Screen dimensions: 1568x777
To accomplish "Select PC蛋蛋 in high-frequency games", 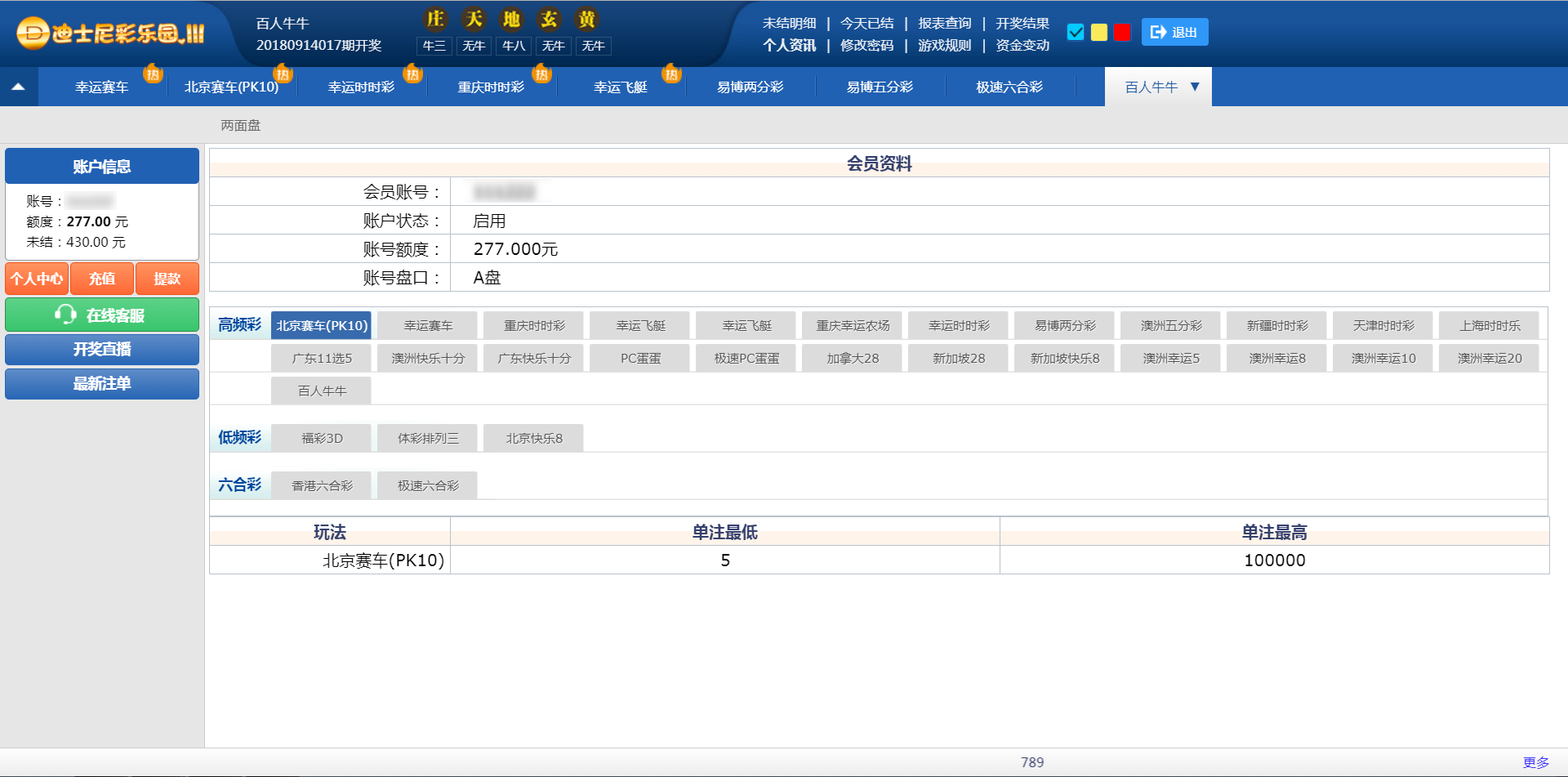I will pyautogui.click(x=640, y=358).
